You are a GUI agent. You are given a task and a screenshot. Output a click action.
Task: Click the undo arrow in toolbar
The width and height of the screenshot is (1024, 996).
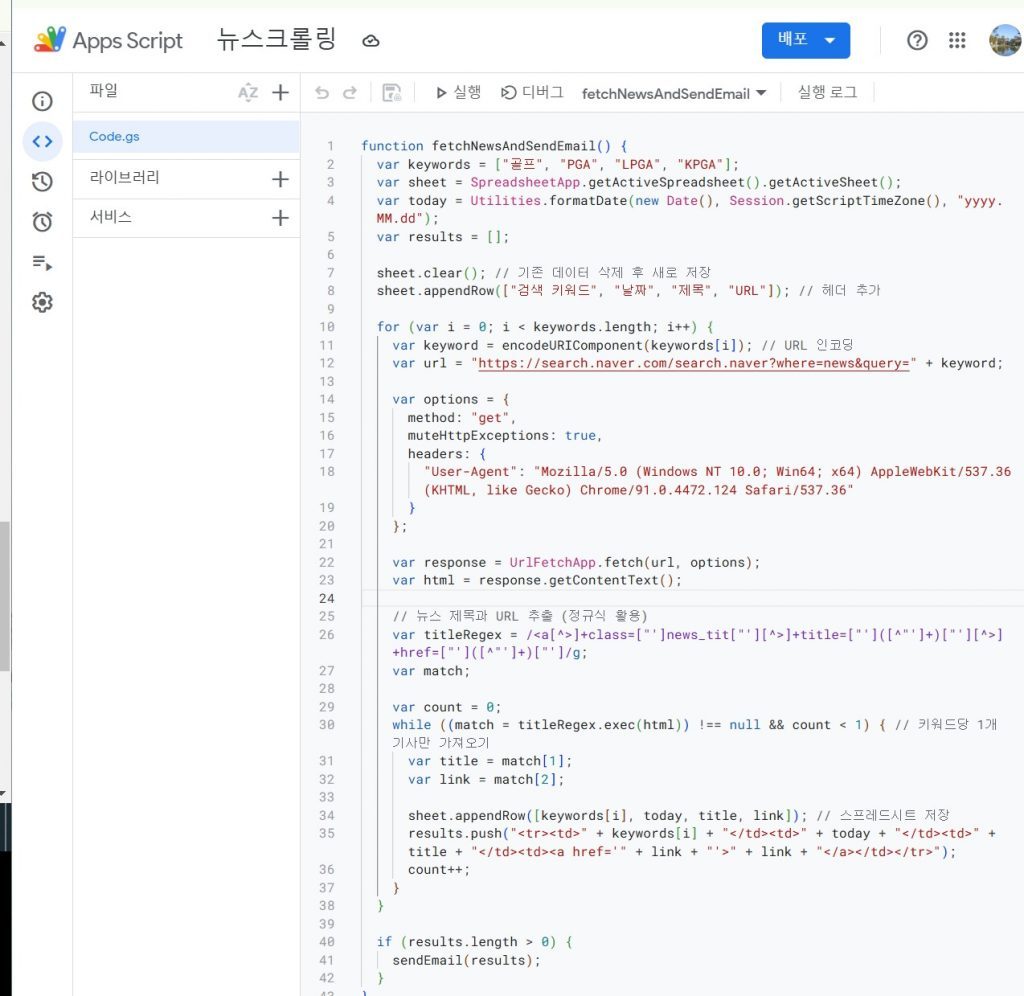tap(322, 93)
